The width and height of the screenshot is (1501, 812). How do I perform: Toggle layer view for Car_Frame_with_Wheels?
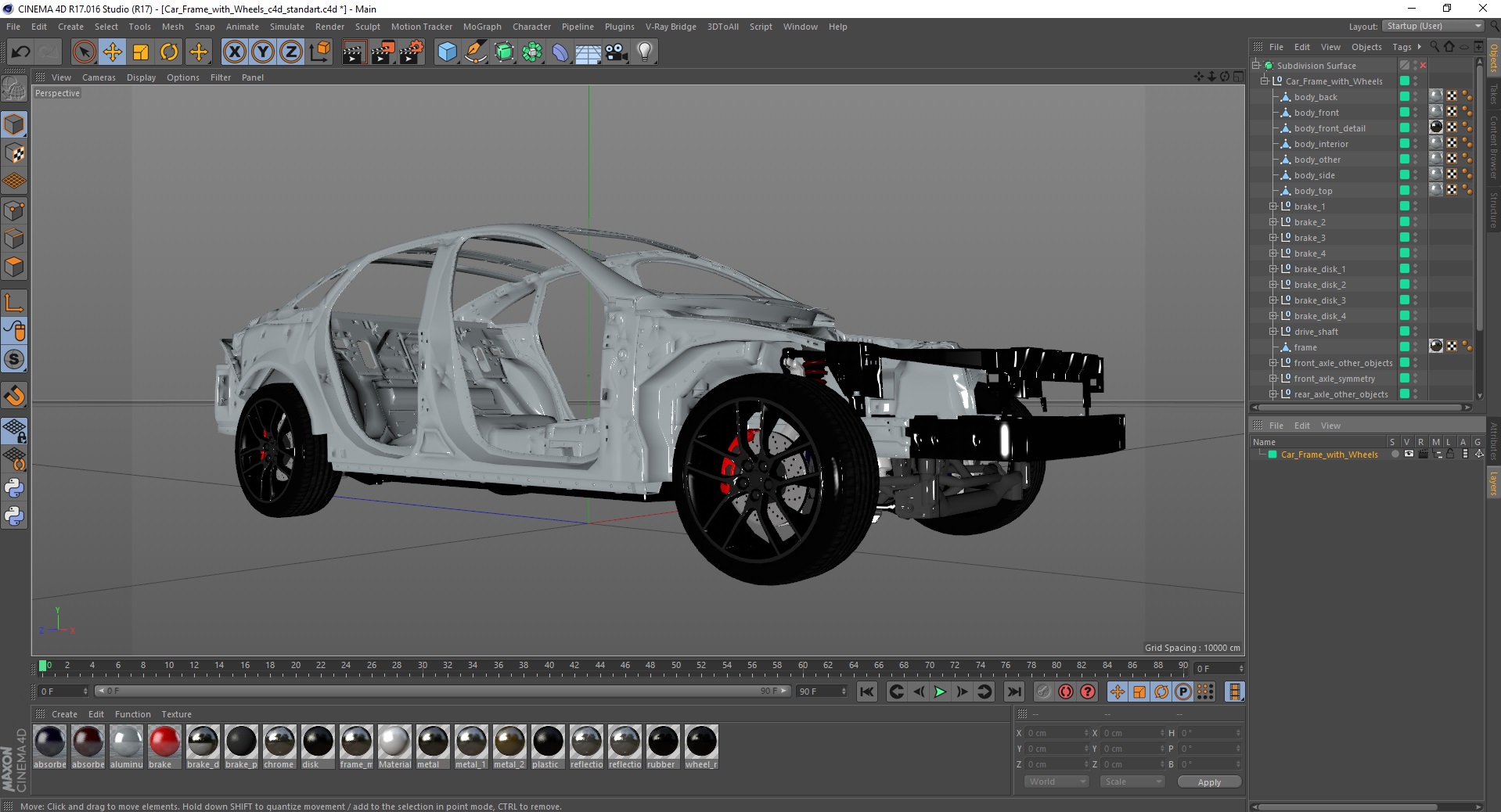(x=1409, y=455)
